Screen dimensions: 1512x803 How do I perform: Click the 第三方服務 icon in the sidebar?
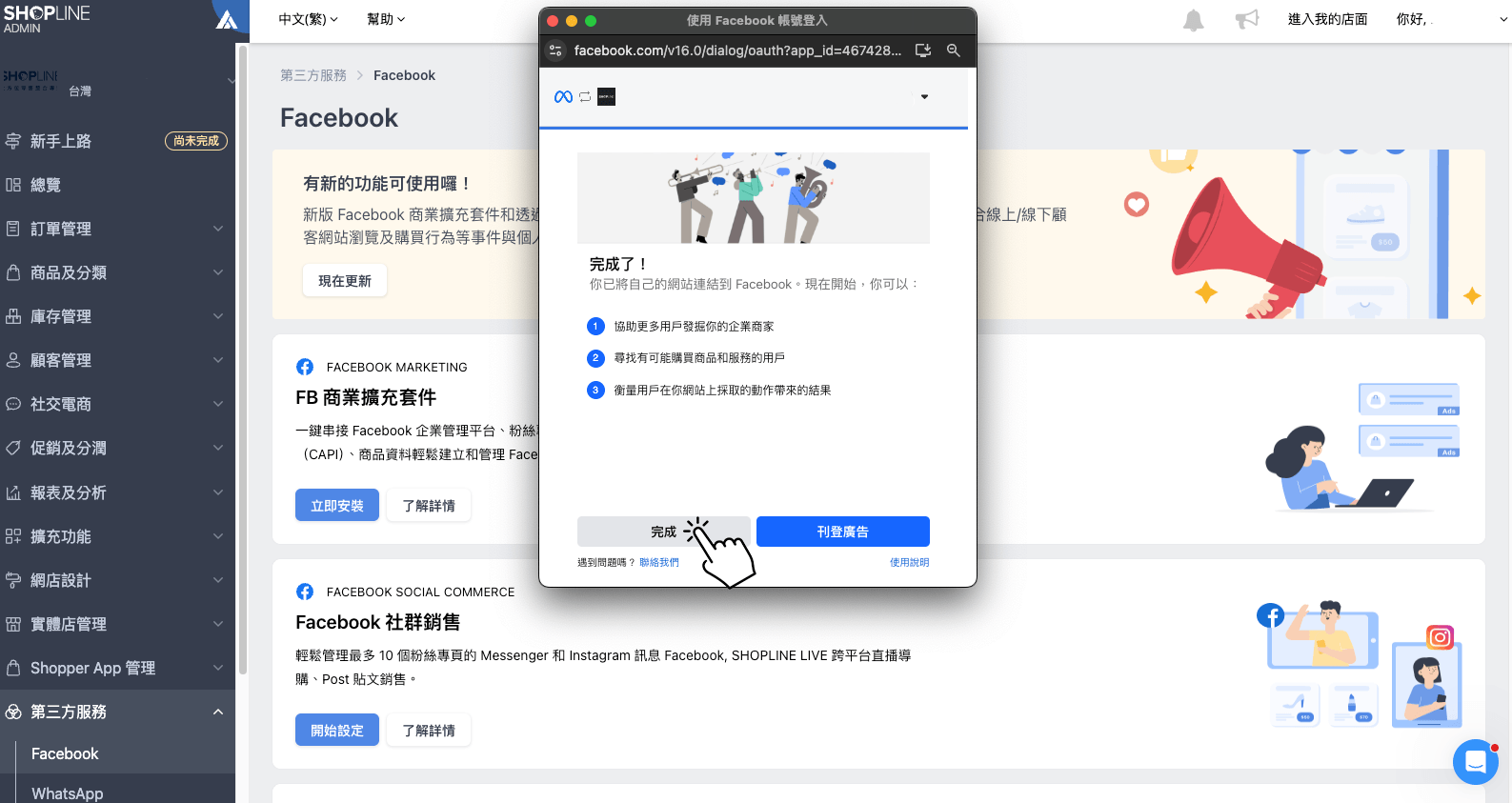(13, 712)
